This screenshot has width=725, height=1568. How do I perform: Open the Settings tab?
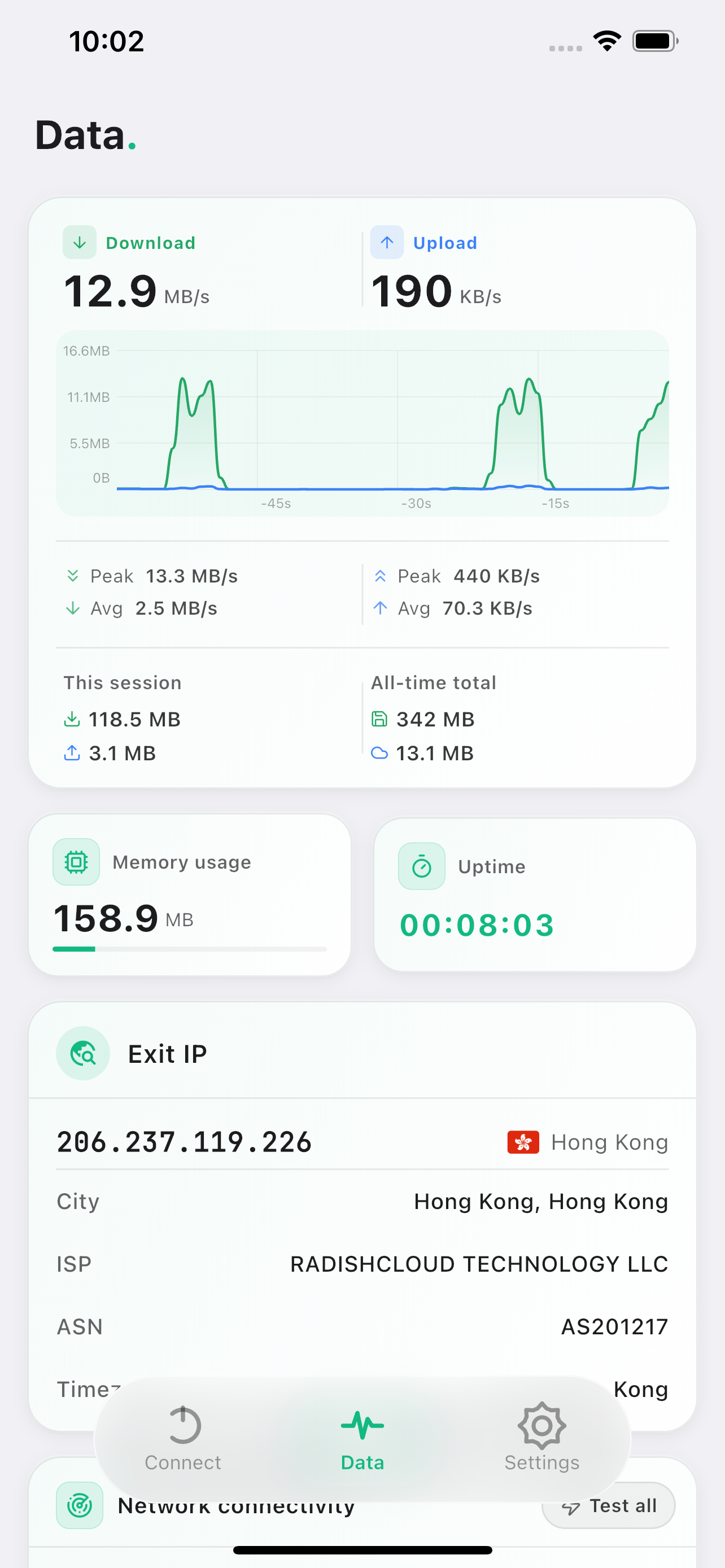[x=541, y=1439]
